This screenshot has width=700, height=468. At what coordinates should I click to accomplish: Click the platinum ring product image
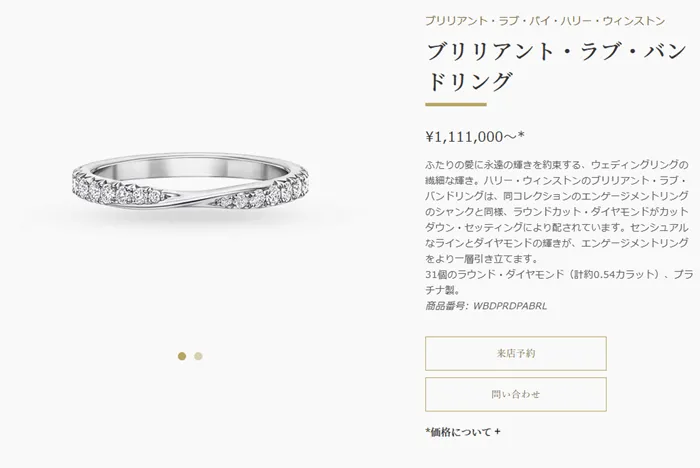190,182
